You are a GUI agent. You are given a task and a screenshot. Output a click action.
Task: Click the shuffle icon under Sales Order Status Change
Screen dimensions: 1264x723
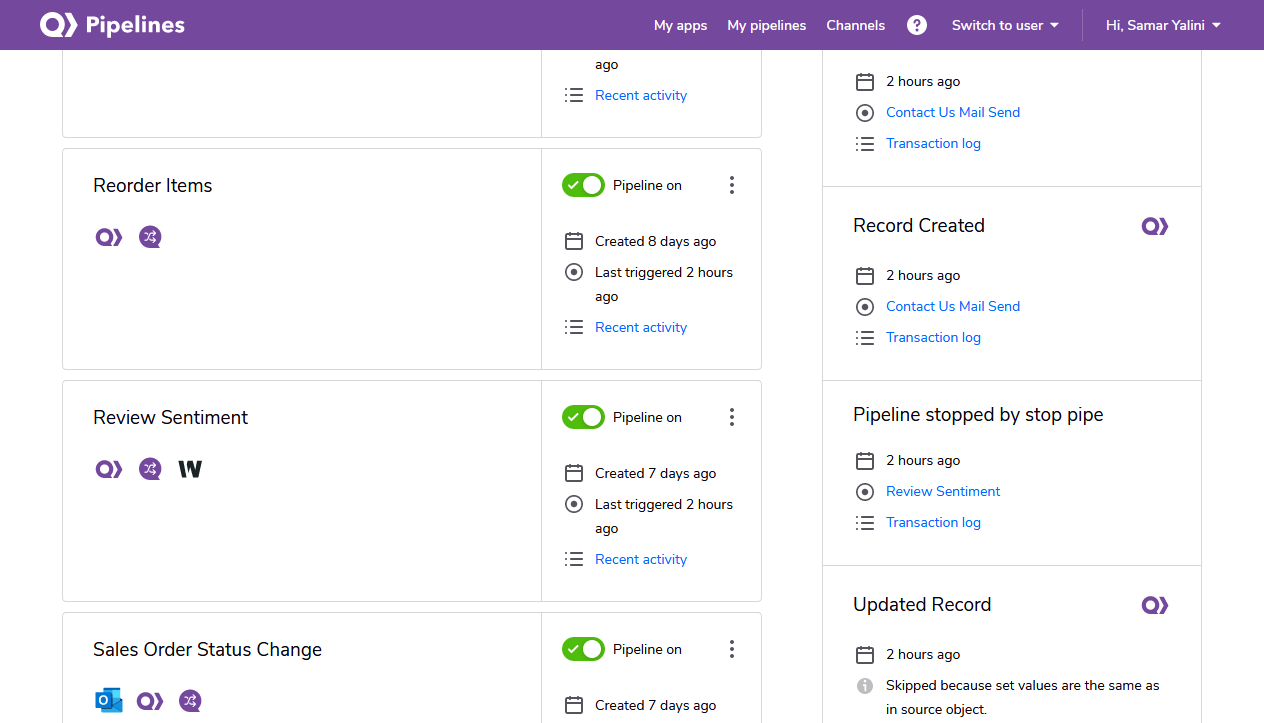(x=190, y=701)
